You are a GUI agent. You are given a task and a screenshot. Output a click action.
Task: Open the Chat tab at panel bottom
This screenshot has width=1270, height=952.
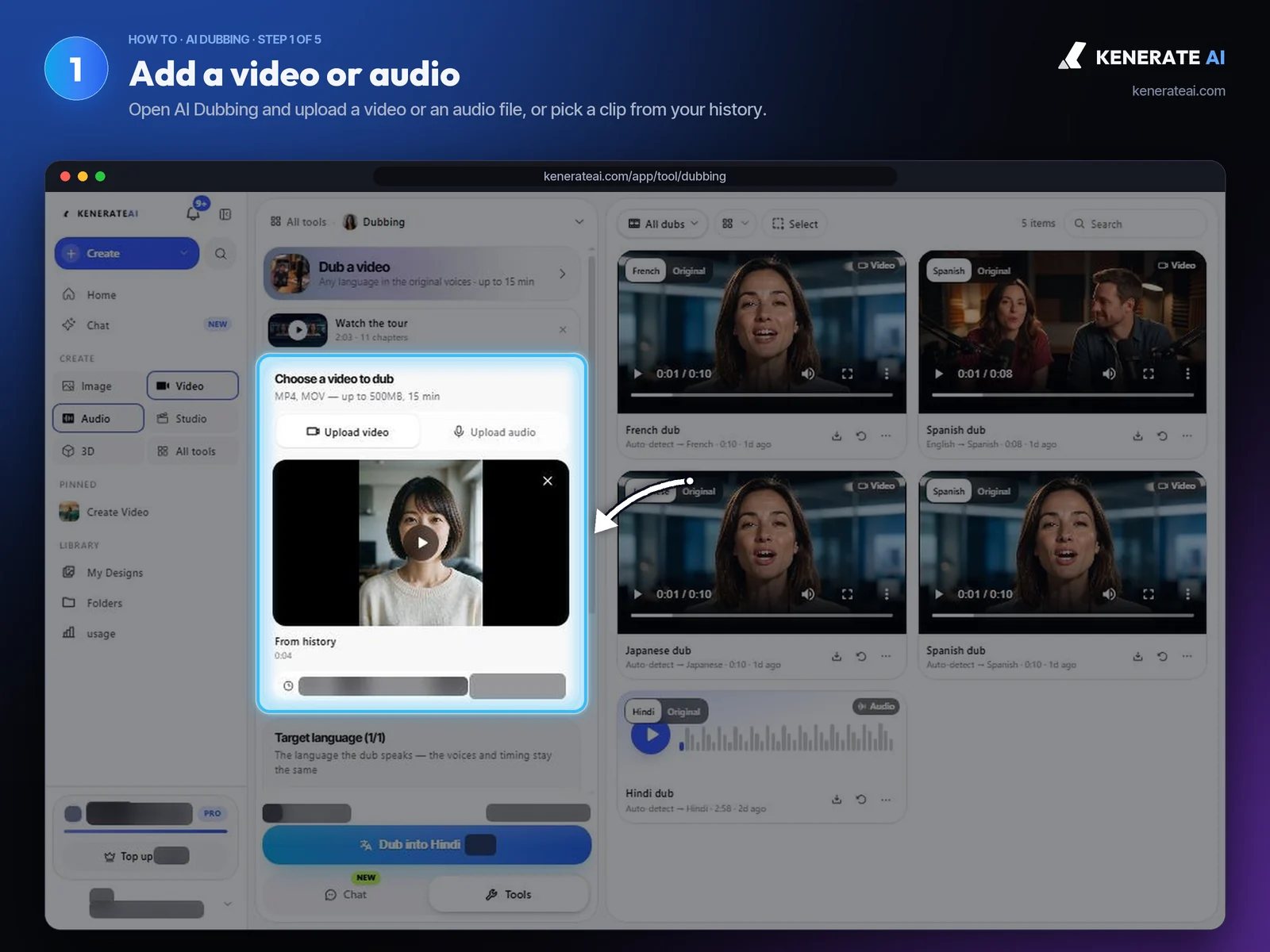click(346, 894)
